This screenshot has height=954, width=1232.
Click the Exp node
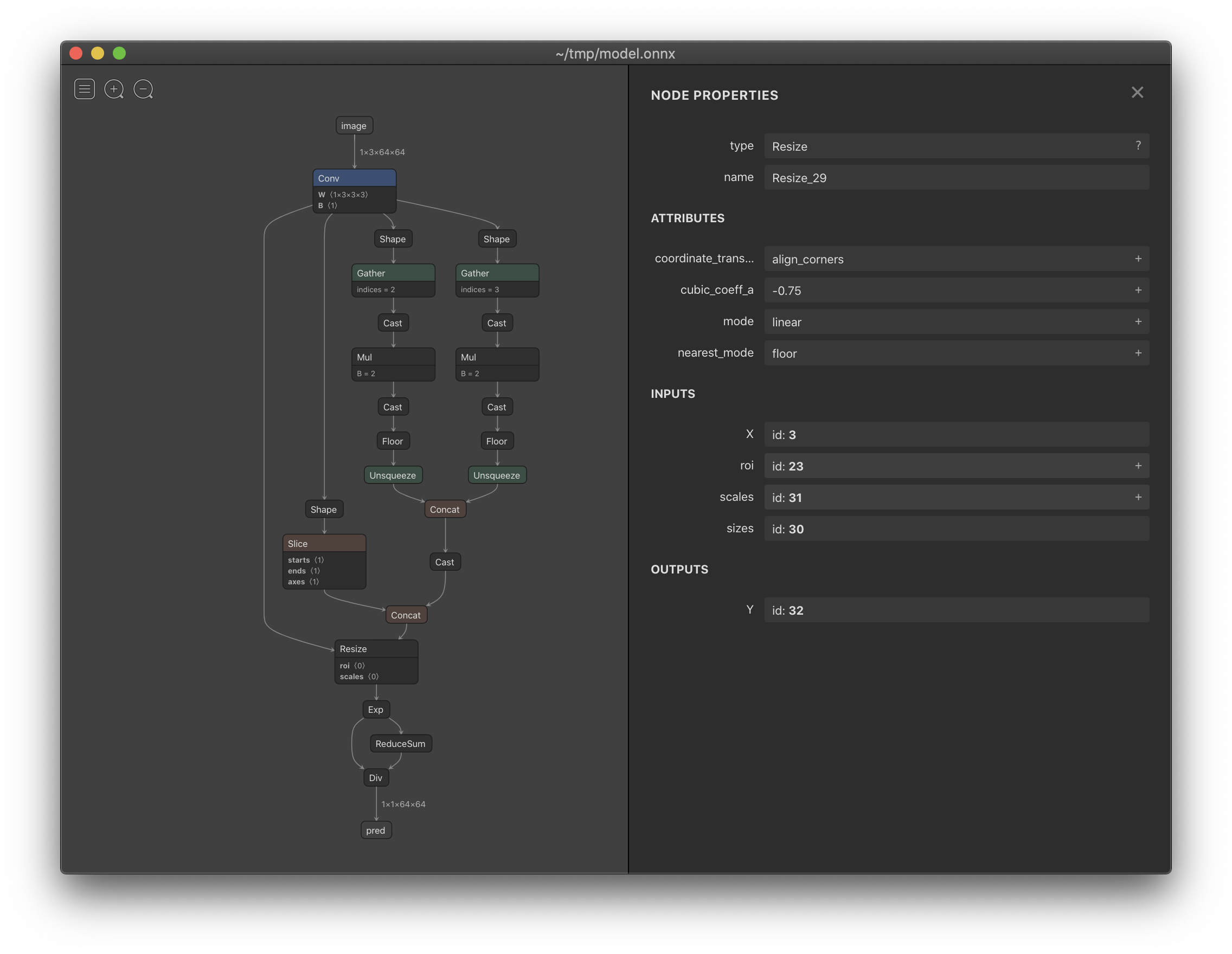click(x=376, y=710)
